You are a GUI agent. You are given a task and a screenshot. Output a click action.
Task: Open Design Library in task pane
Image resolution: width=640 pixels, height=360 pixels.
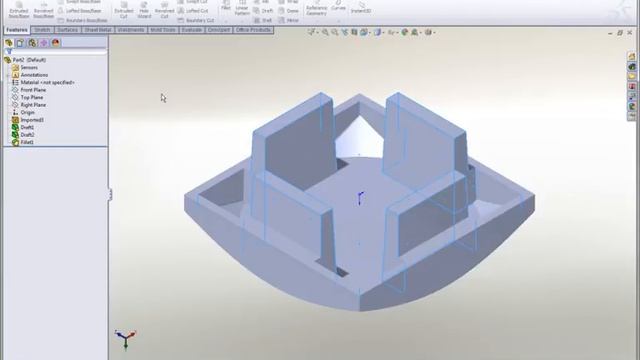632,67
